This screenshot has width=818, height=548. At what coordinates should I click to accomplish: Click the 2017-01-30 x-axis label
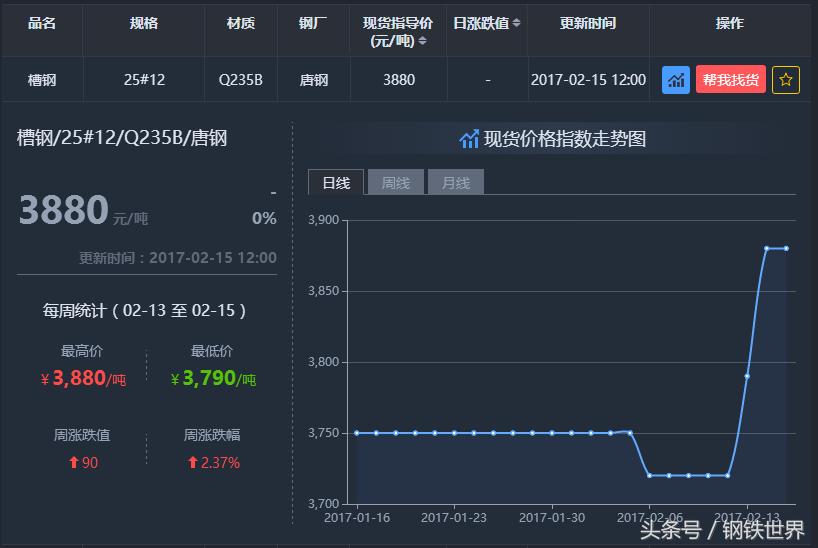[x=552, y=518]
